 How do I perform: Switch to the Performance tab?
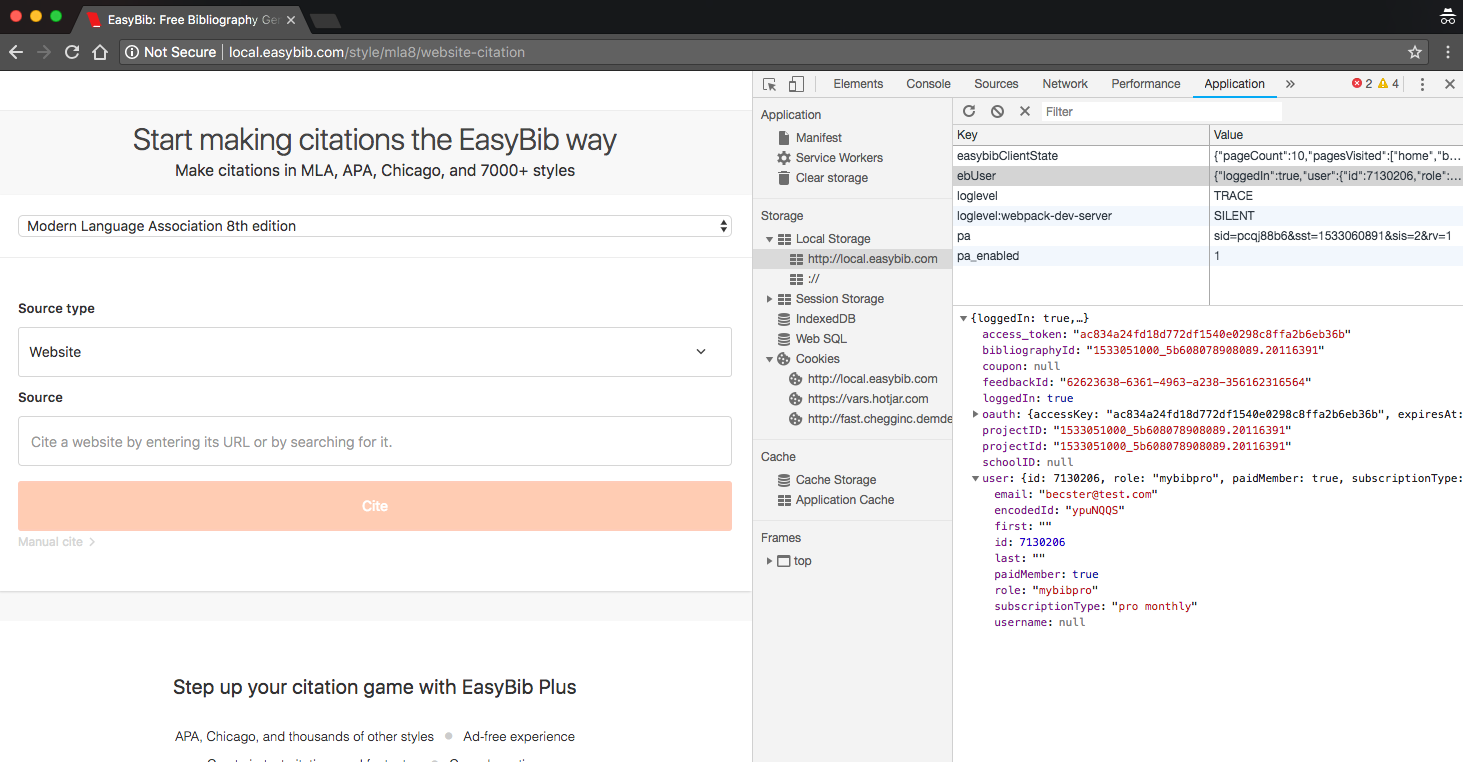point(1146,84)
